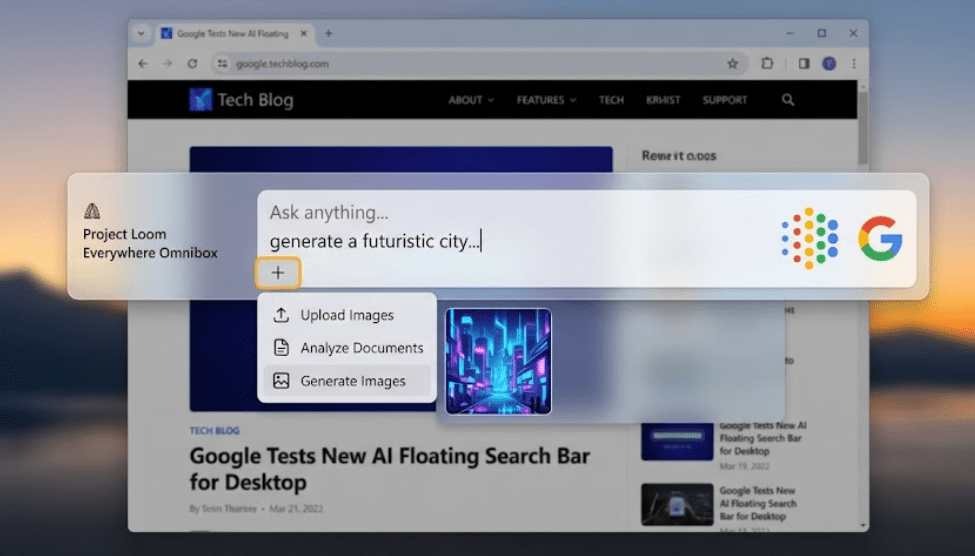Click the search magnifier in site header
This screenshot has height=556, width=975.
788,100
